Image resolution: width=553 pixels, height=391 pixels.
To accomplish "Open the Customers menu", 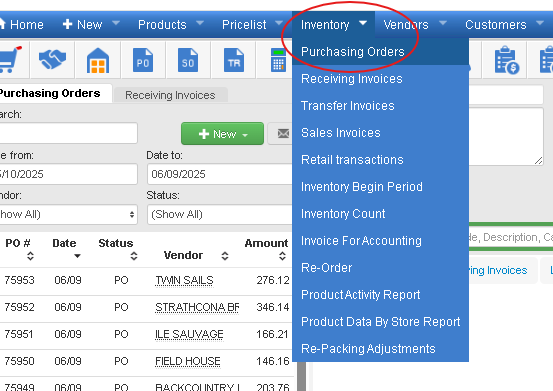I will click(x=504, y=25).
